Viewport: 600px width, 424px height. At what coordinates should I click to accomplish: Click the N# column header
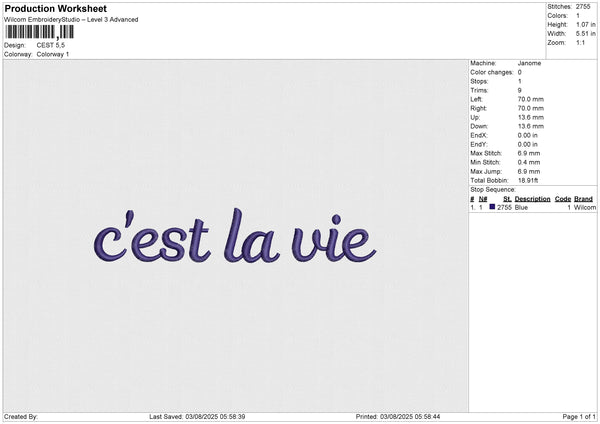483,198
